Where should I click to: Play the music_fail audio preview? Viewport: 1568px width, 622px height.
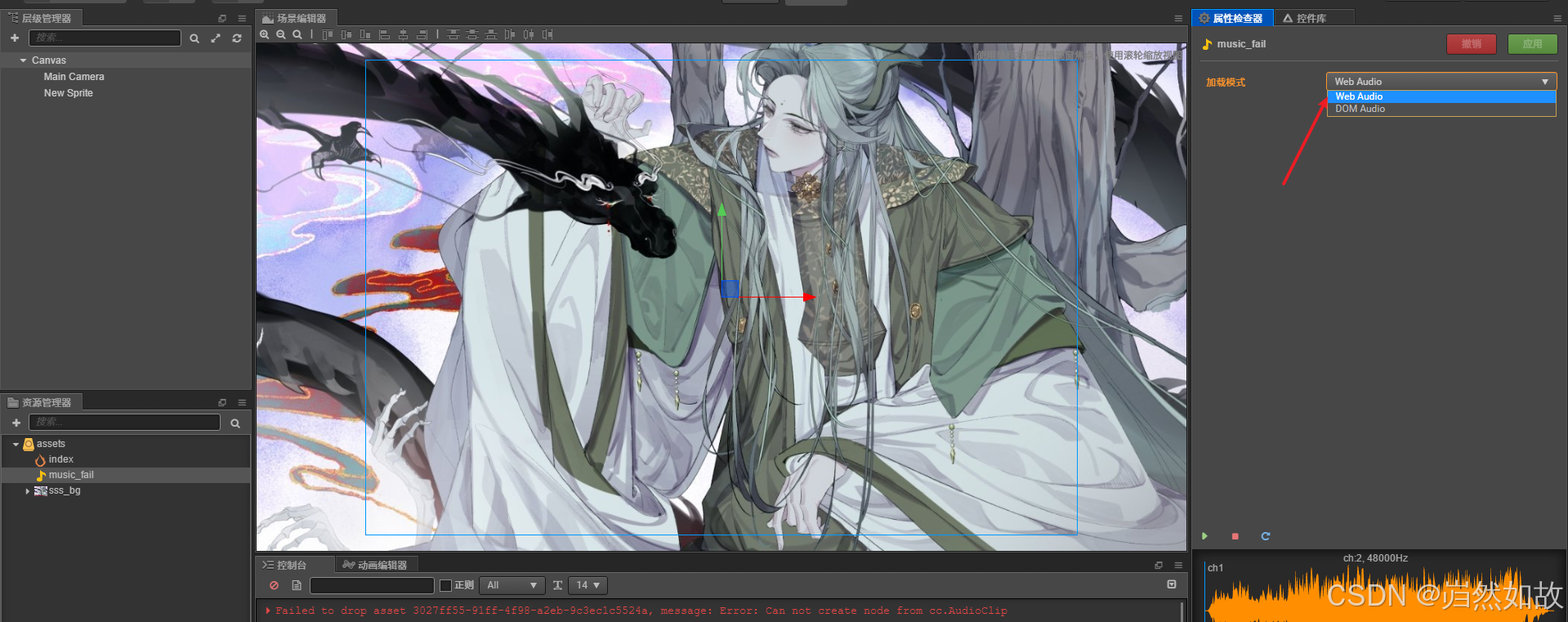point(1204,536)
